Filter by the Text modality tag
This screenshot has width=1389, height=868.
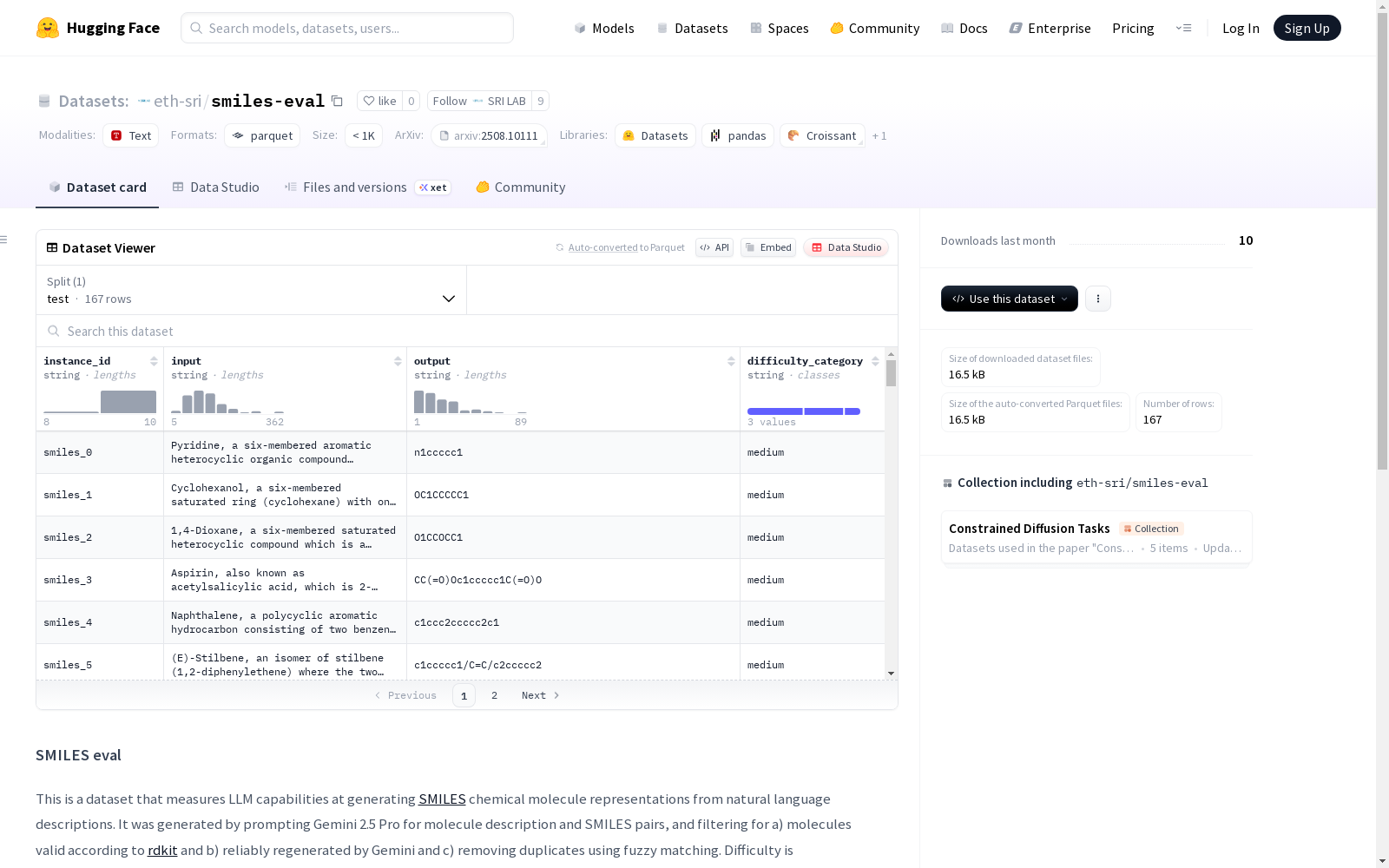pos(131,135)
